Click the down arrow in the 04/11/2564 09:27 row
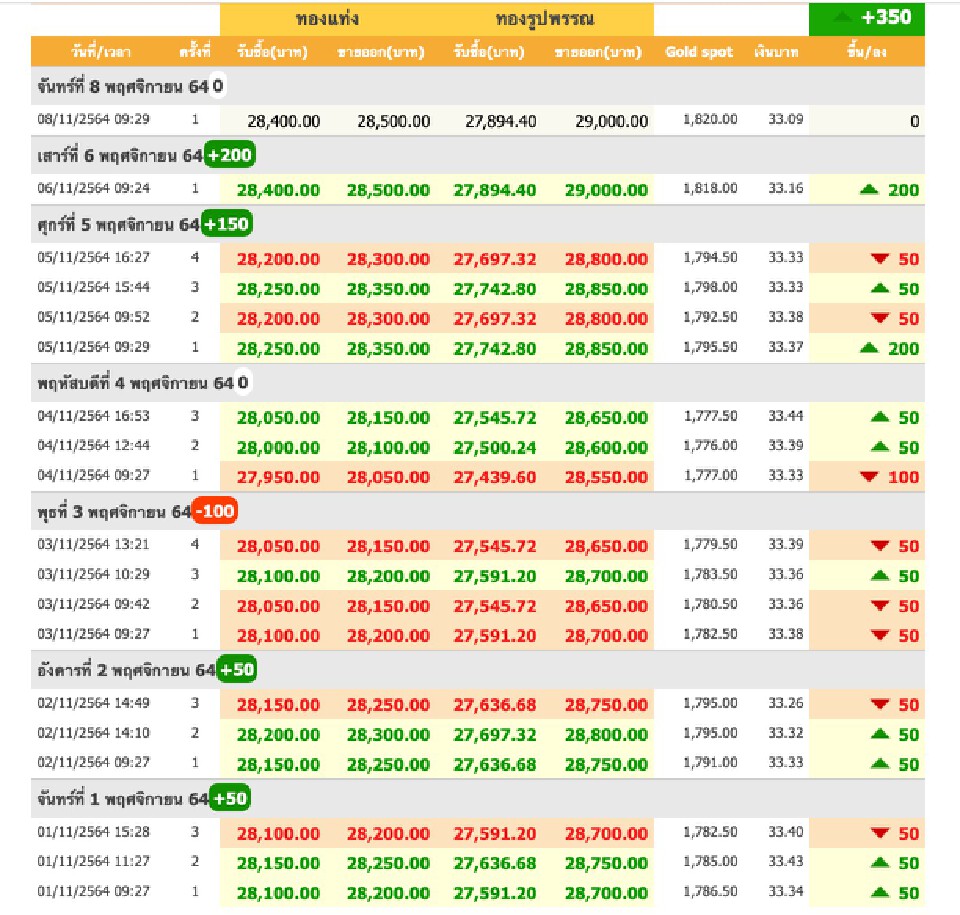This screenshot has height=915, width=960. click(x=869, y=476)
